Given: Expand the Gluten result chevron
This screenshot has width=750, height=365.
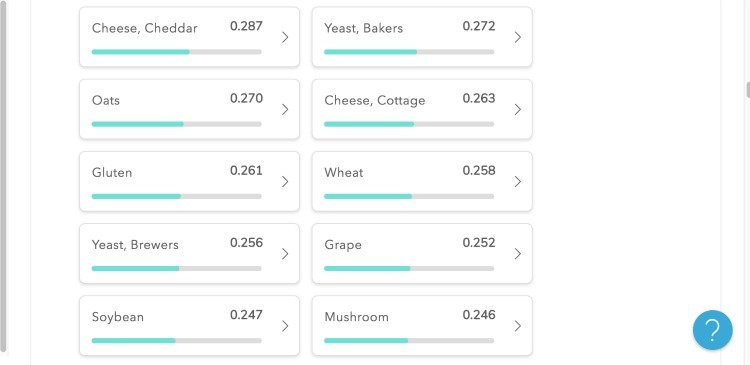Looking at the screenshot, I should 285,182.
